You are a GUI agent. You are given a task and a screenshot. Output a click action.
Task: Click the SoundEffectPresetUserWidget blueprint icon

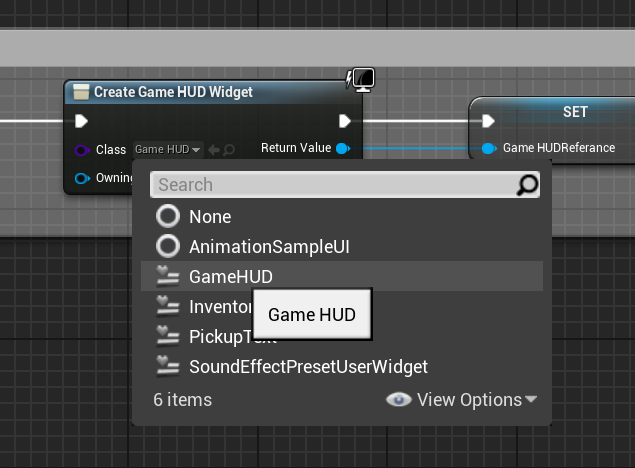pos(168,366)
